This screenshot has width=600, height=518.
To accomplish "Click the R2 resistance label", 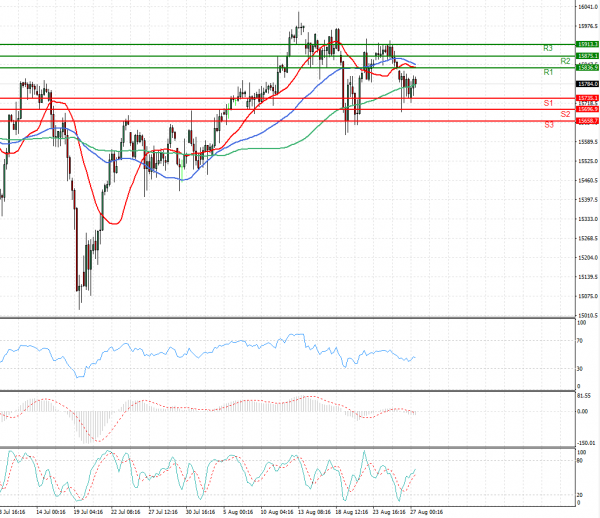I will pos(565,61).
